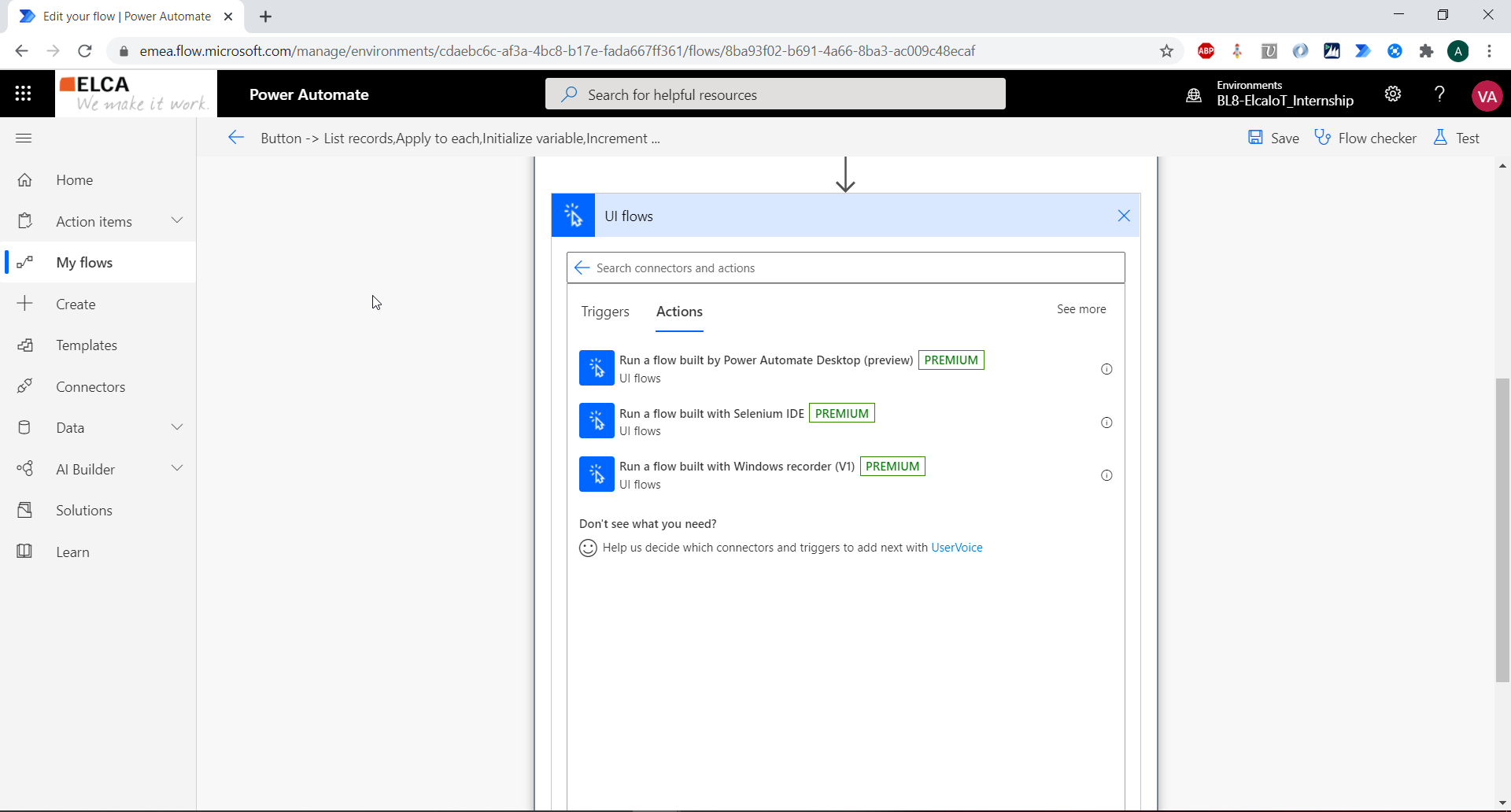Click the vertical scrollbar thumb
Image resolution: width=1511 pixels, height=812 pixels.
click(x=1502, y=530)
